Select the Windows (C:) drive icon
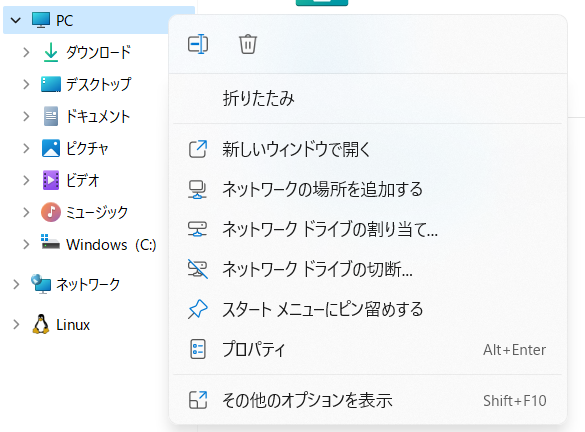The image size is (585, 432). pos(50,242)
